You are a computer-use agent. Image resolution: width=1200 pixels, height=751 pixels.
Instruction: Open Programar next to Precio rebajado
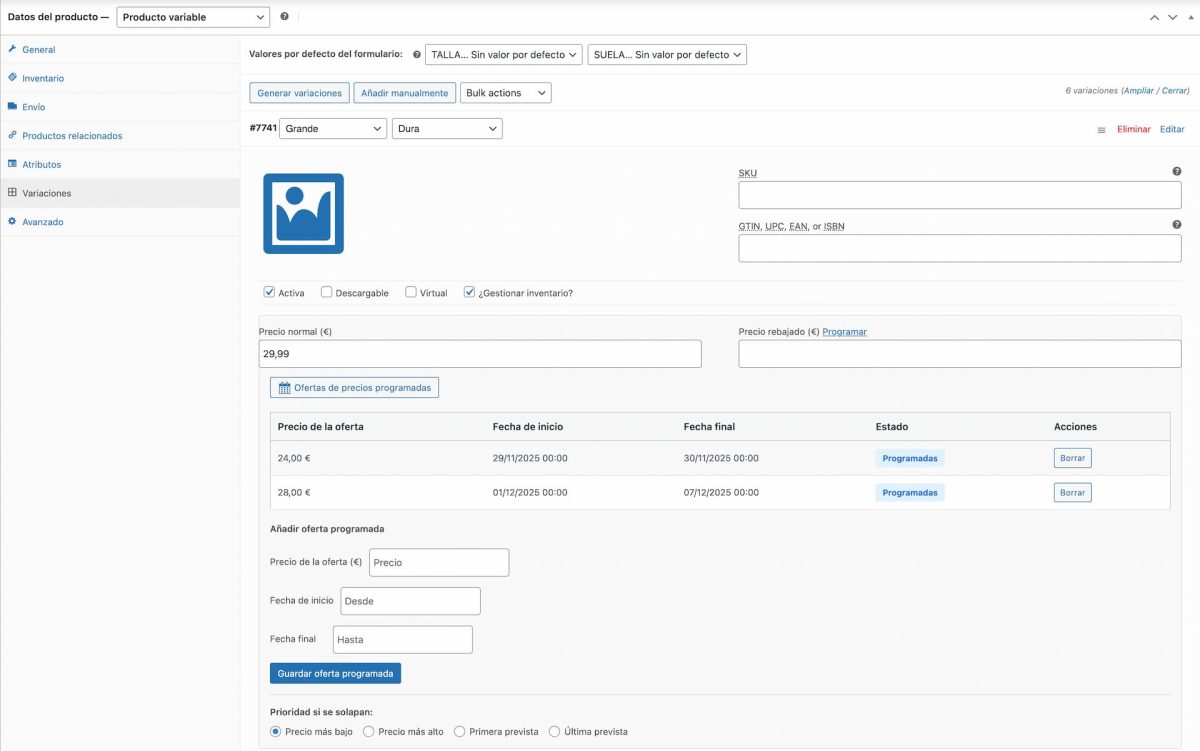click(843, 331)
